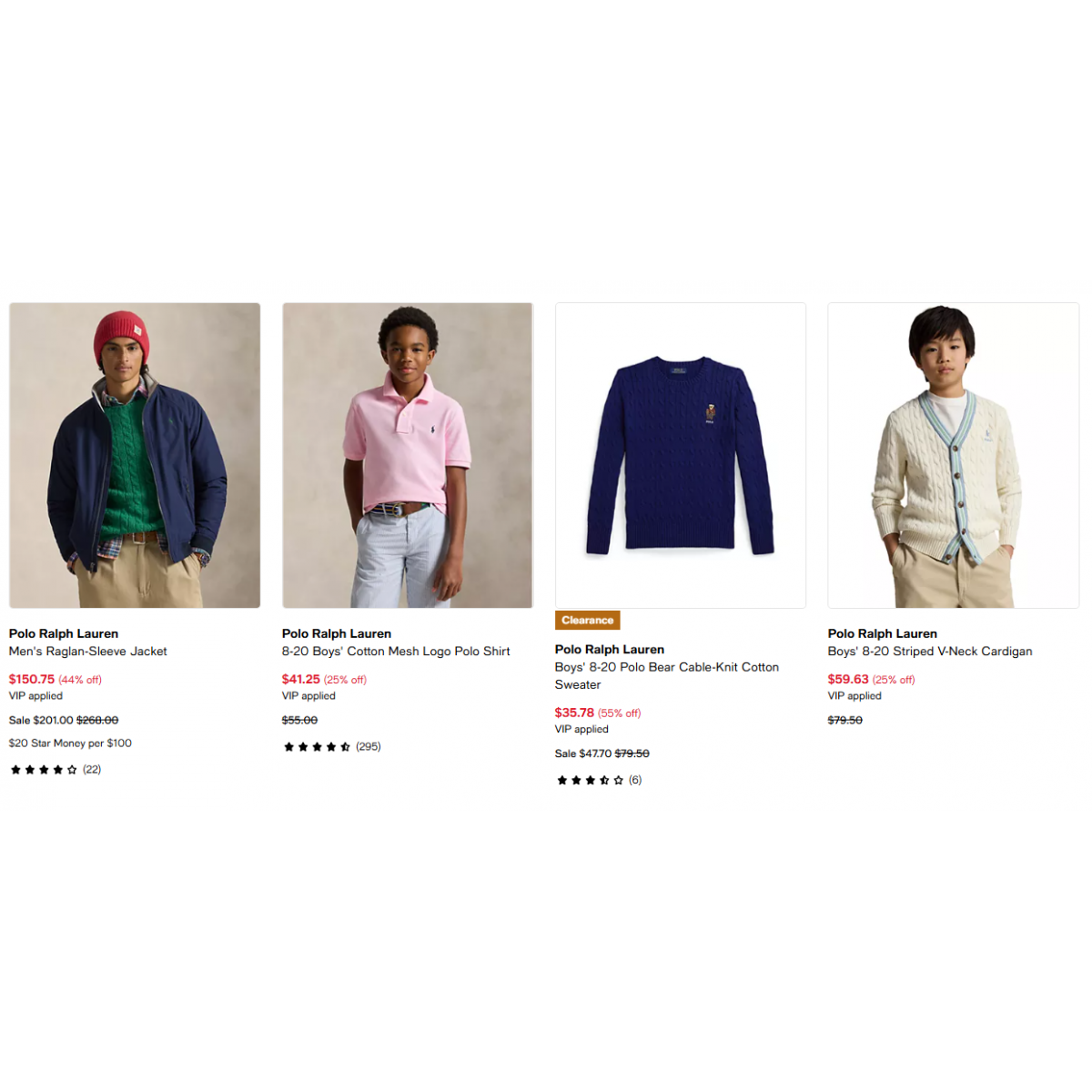Click the $41.25 polo shirt price
This screenshot has height=1092, width=1092.
301,680
